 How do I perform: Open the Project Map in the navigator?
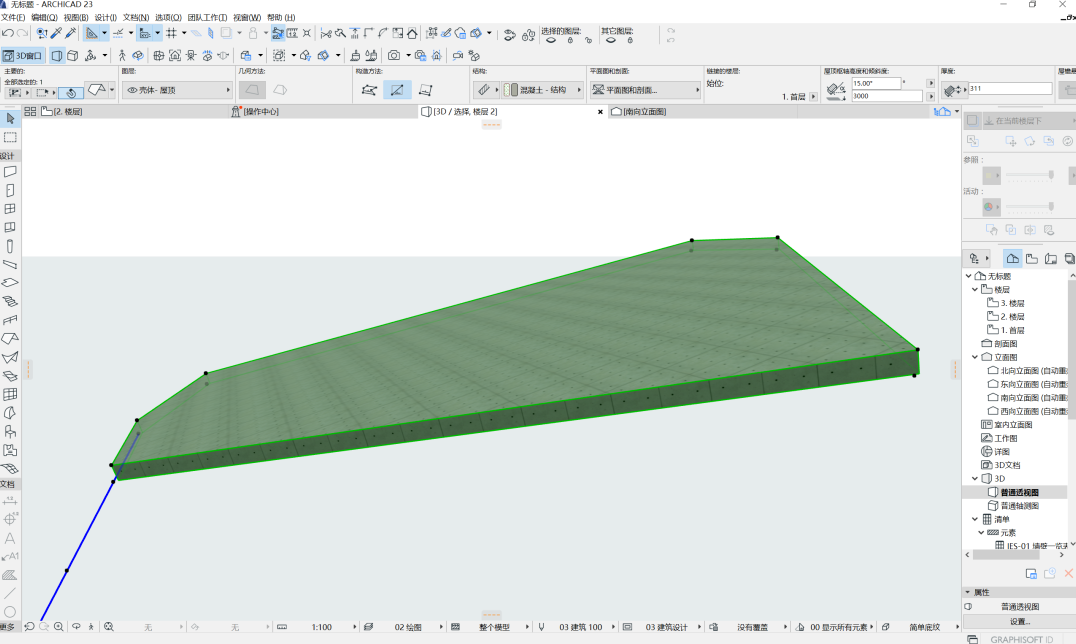[x=1013, y=258]
